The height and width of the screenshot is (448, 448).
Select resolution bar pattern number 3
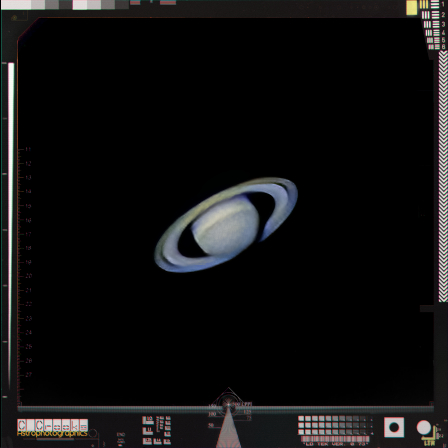(x=432, y=24)
